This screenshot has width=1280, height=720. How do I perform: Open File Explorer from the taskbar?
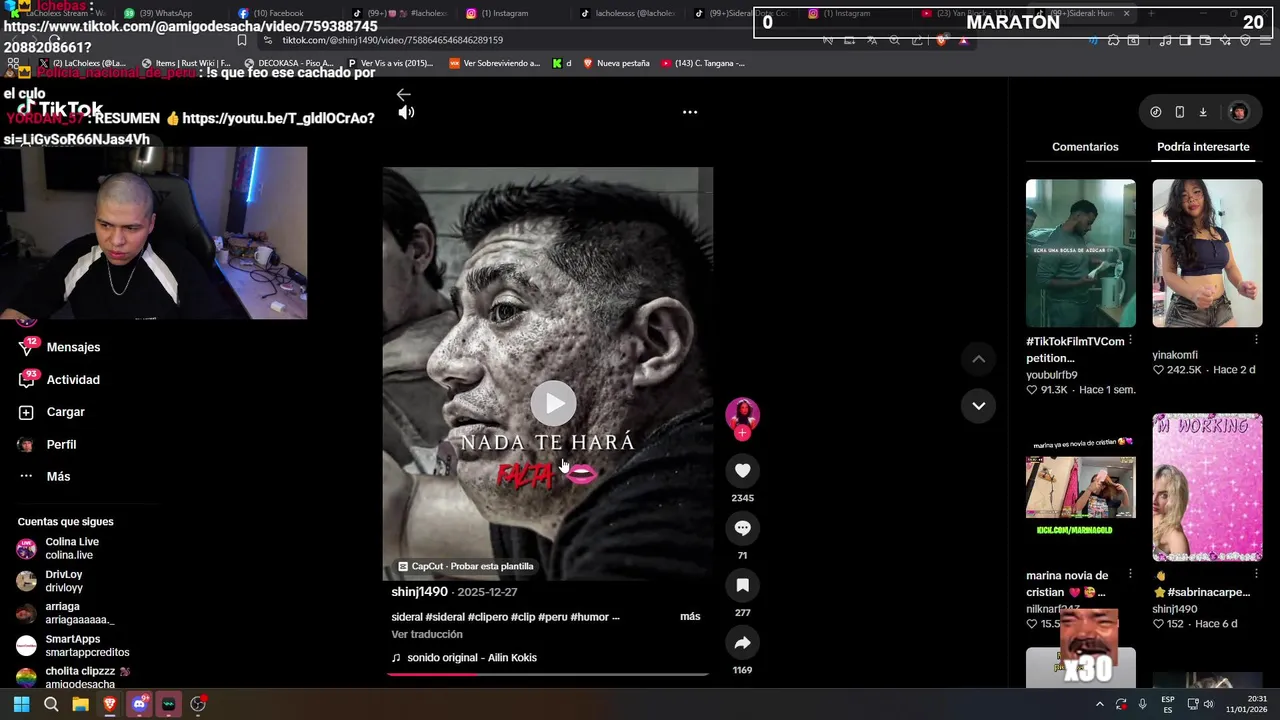[x=81, y=704]
